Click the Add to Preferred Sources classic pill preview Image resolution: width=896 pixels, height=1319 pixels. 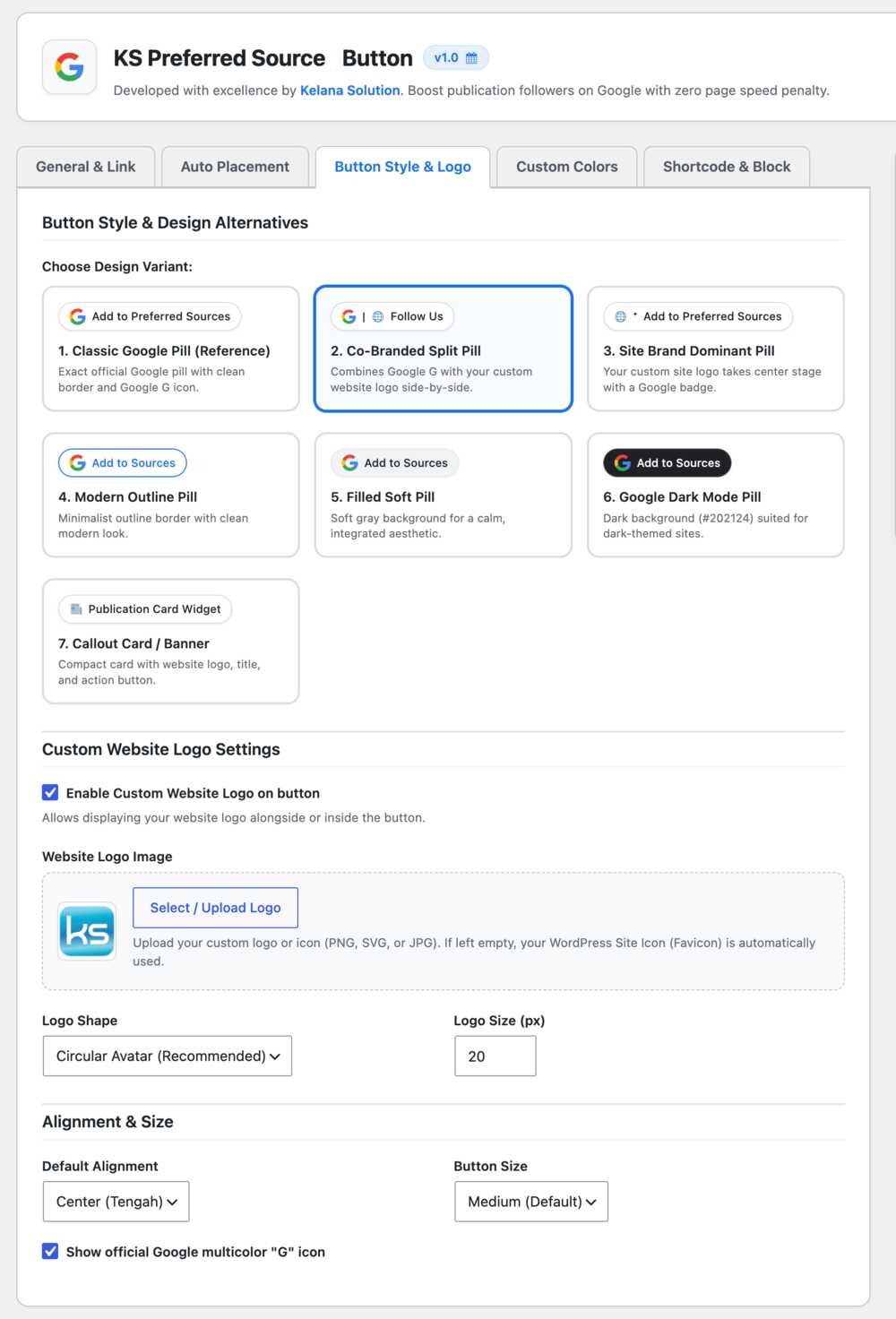tap(150, 316)
